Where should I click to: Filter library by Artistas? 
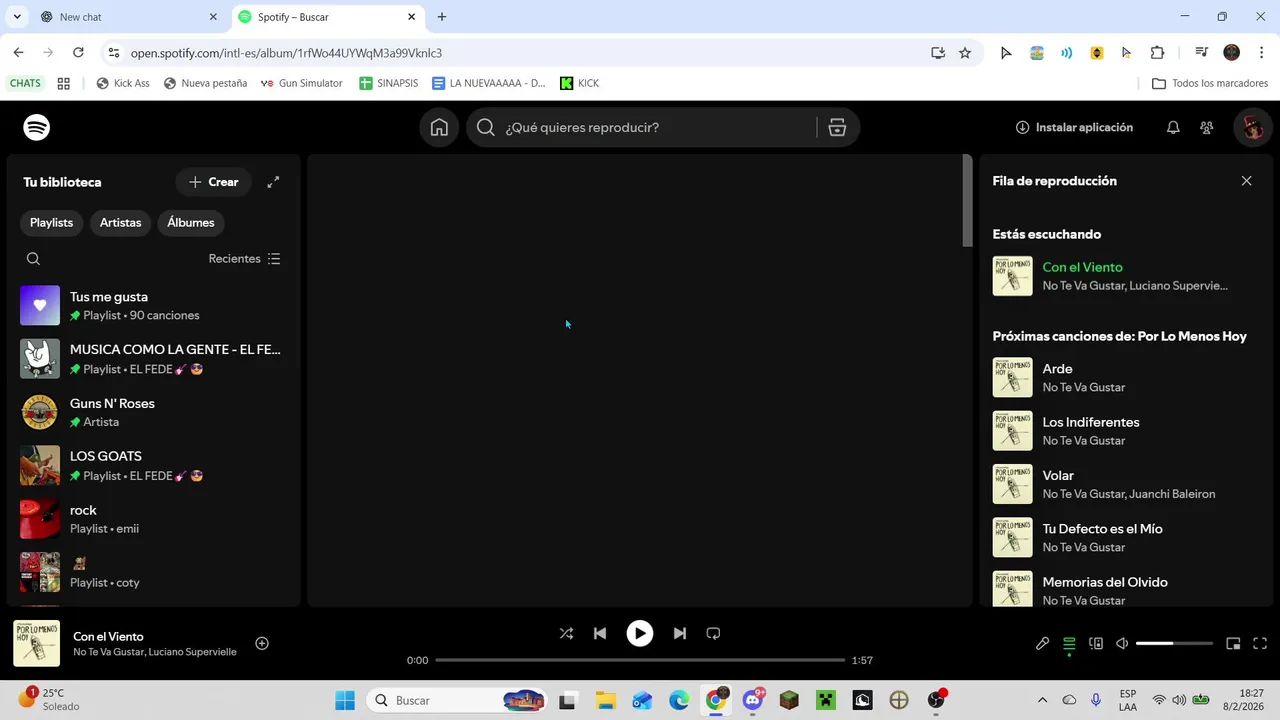pyautogui.click(x=120, y=223)
